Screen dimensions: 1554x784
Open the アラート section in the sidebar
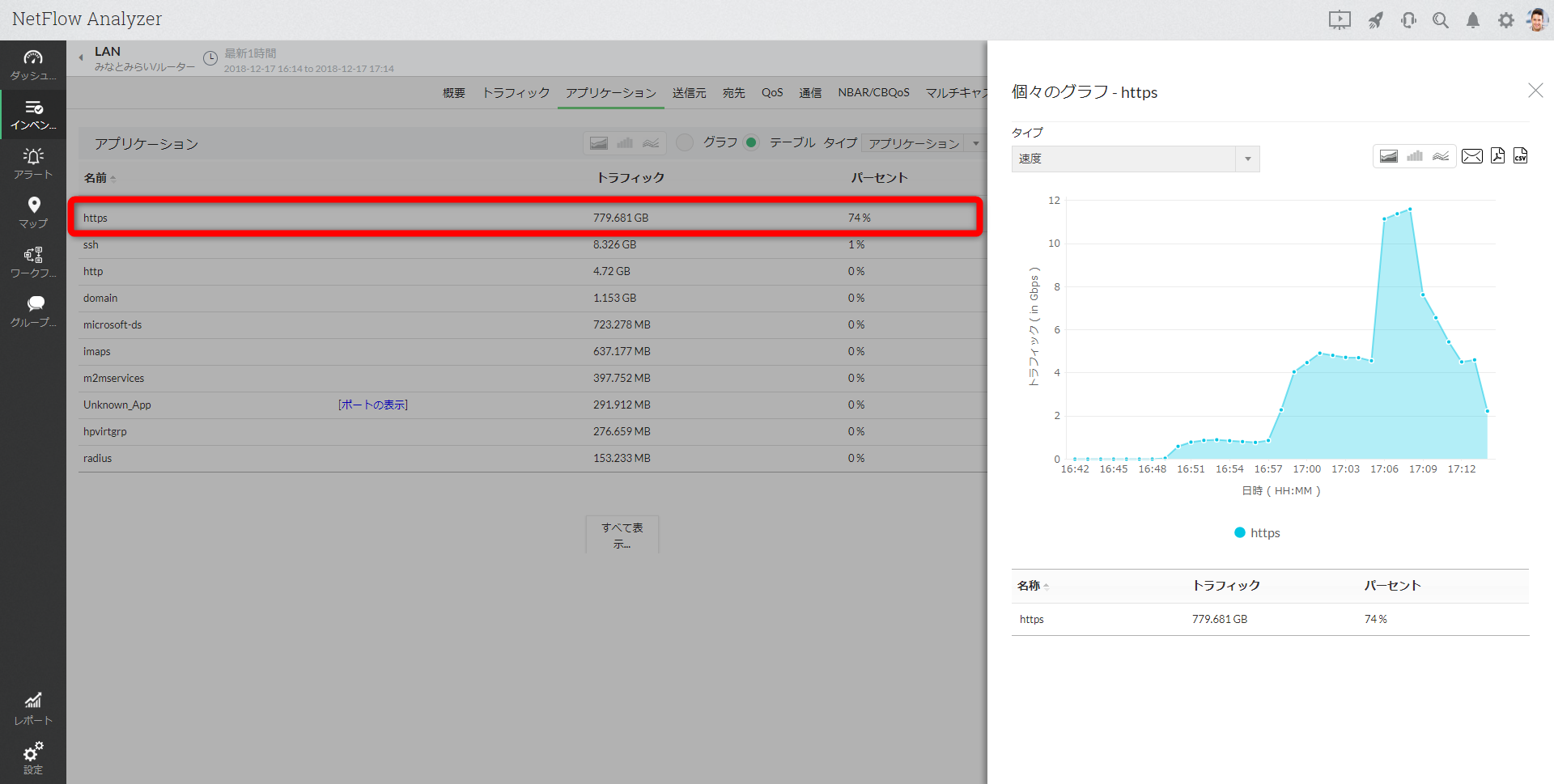32,163
